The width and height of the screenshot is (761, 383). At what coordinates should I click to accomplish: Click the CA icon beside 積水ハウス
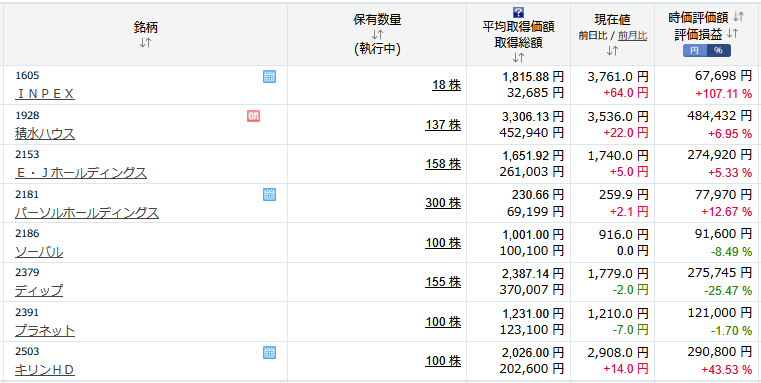pyautogui.click(x=253, y=116)
